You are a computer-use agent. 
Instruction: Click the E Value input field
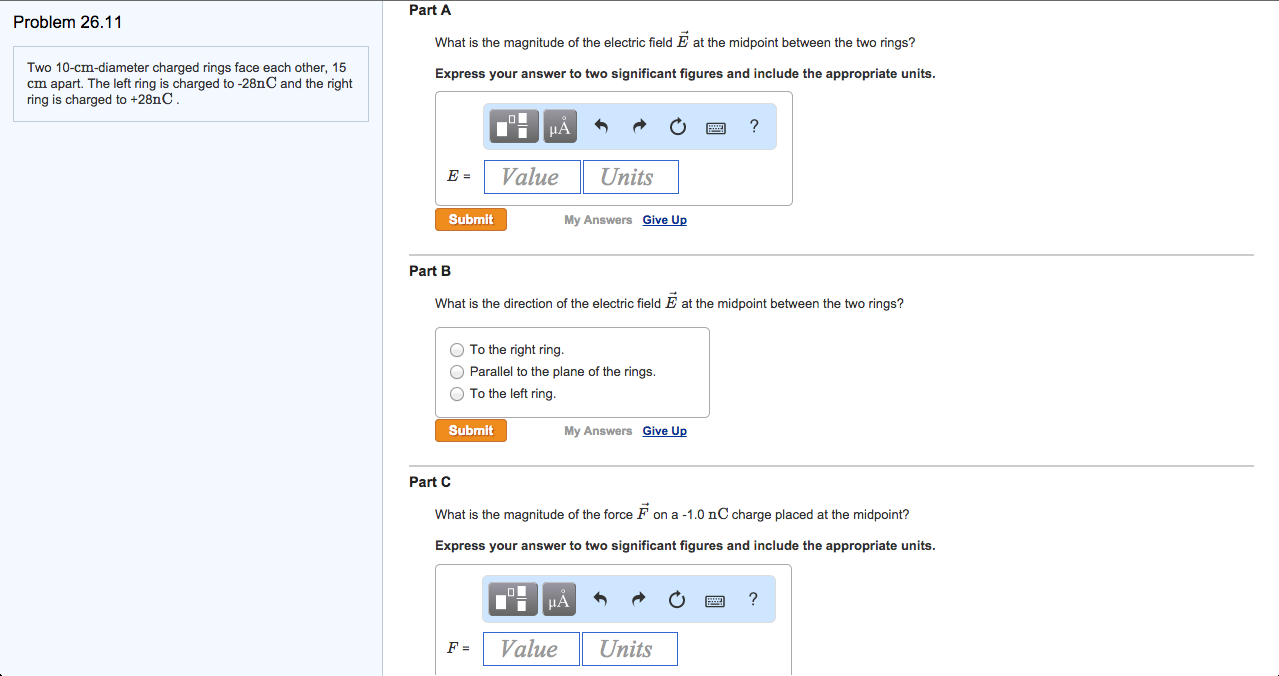[x=532, y=177]
